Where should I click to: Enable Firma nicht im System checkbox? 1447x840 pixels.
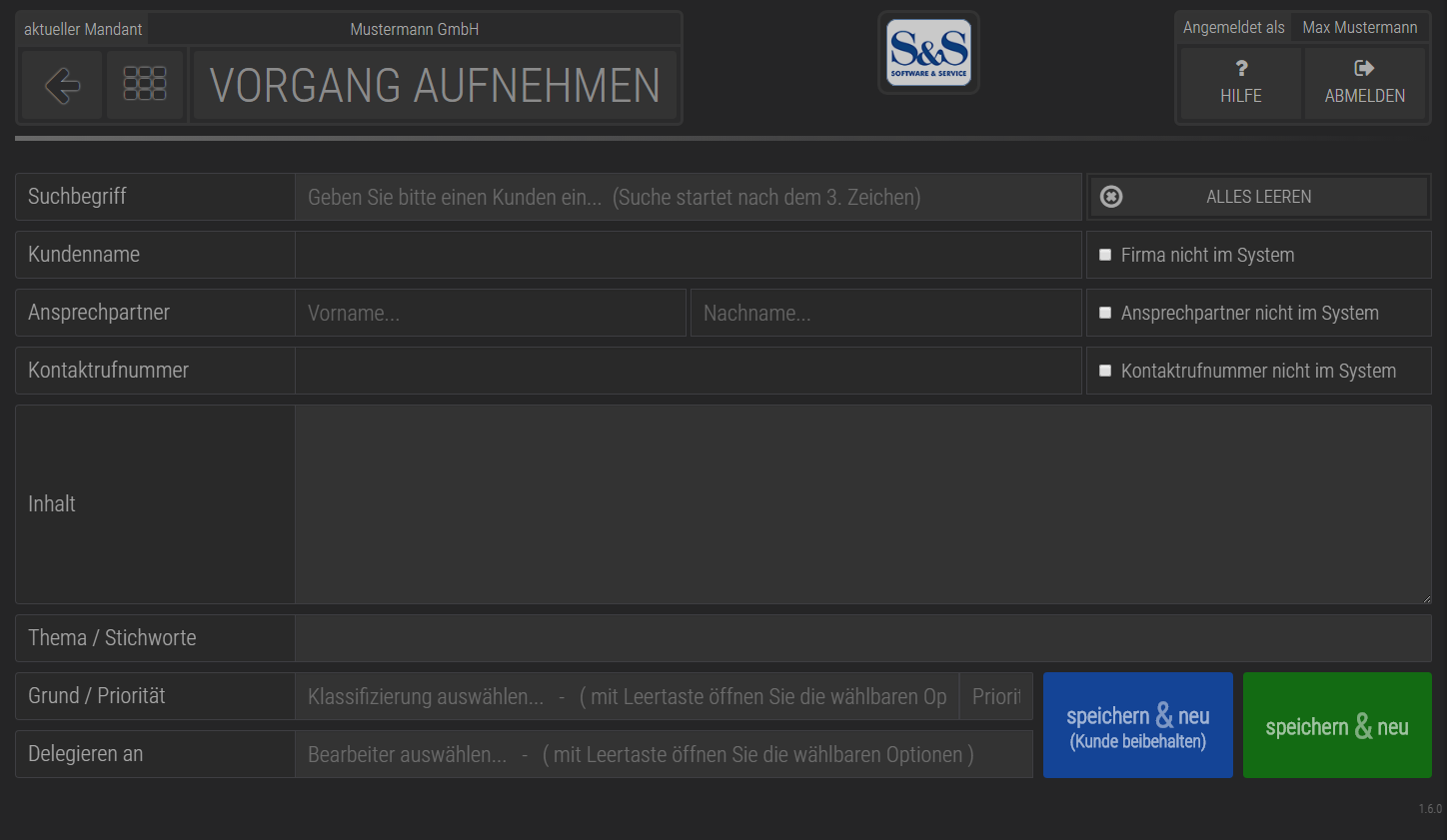(x=1105, y=255)
